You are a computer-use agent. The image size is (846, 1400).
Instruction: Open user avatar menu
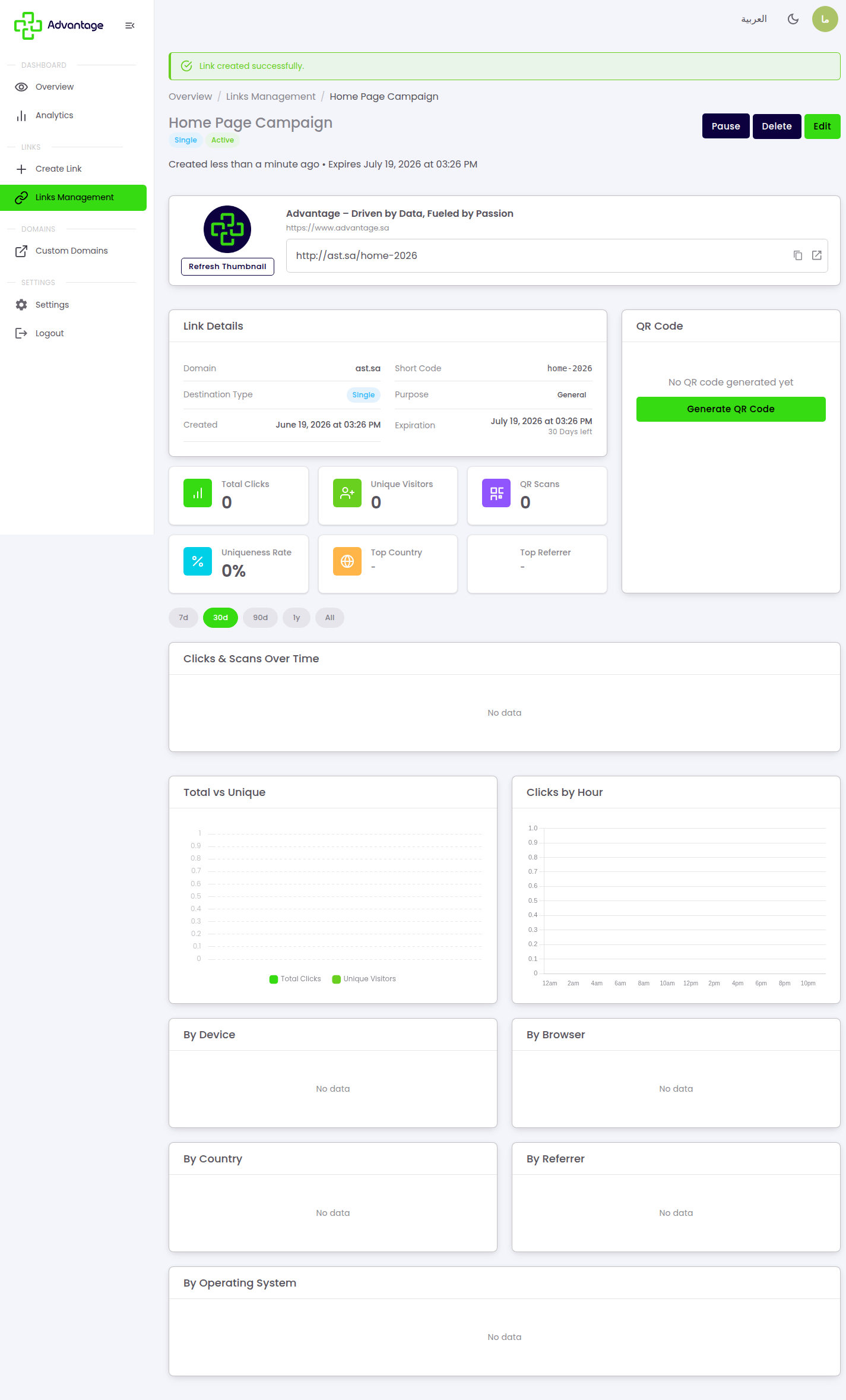[825, 19]
